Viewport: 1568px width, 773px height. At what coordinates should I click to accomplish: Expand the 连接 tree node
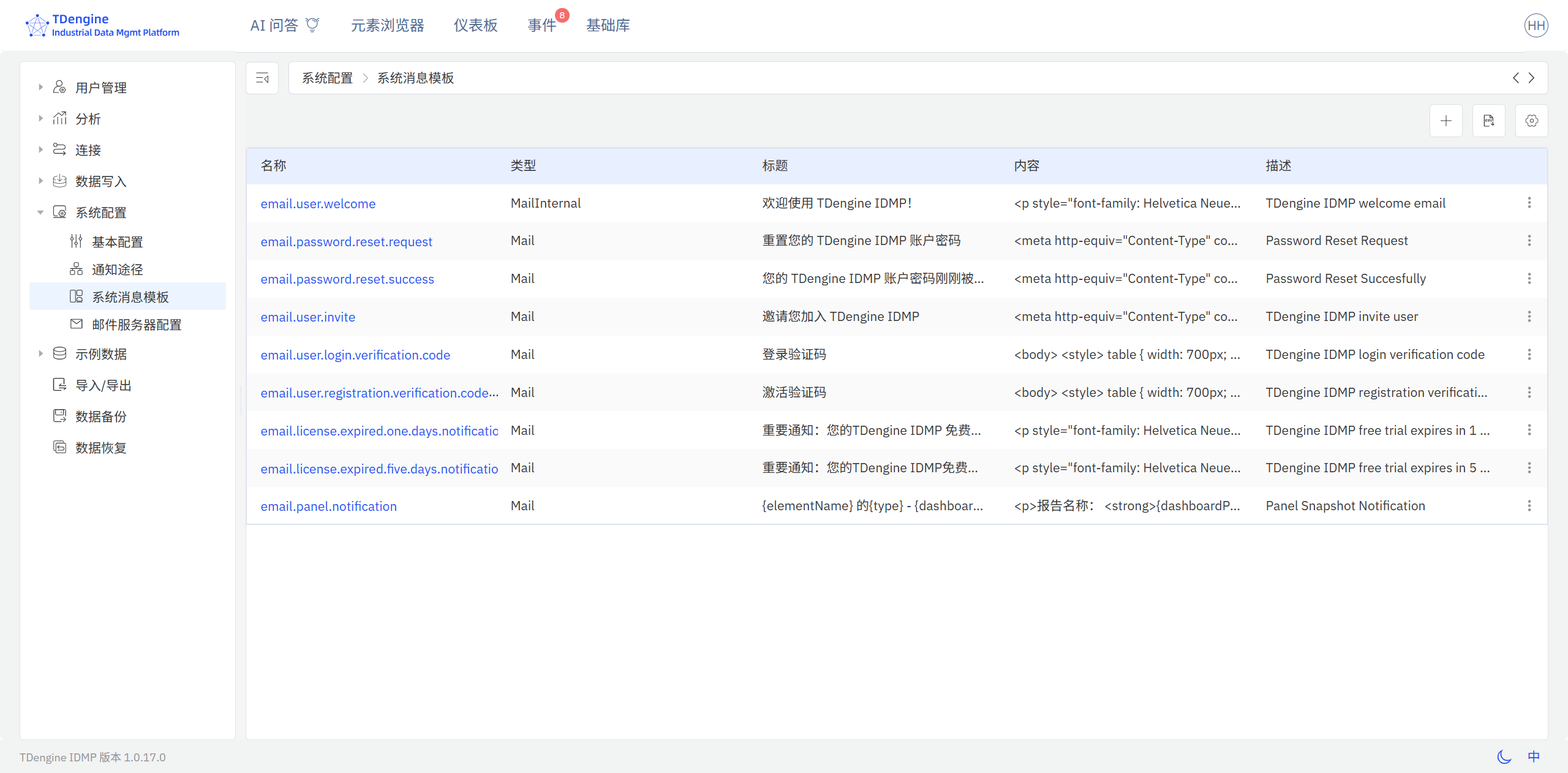click(40, 149)
